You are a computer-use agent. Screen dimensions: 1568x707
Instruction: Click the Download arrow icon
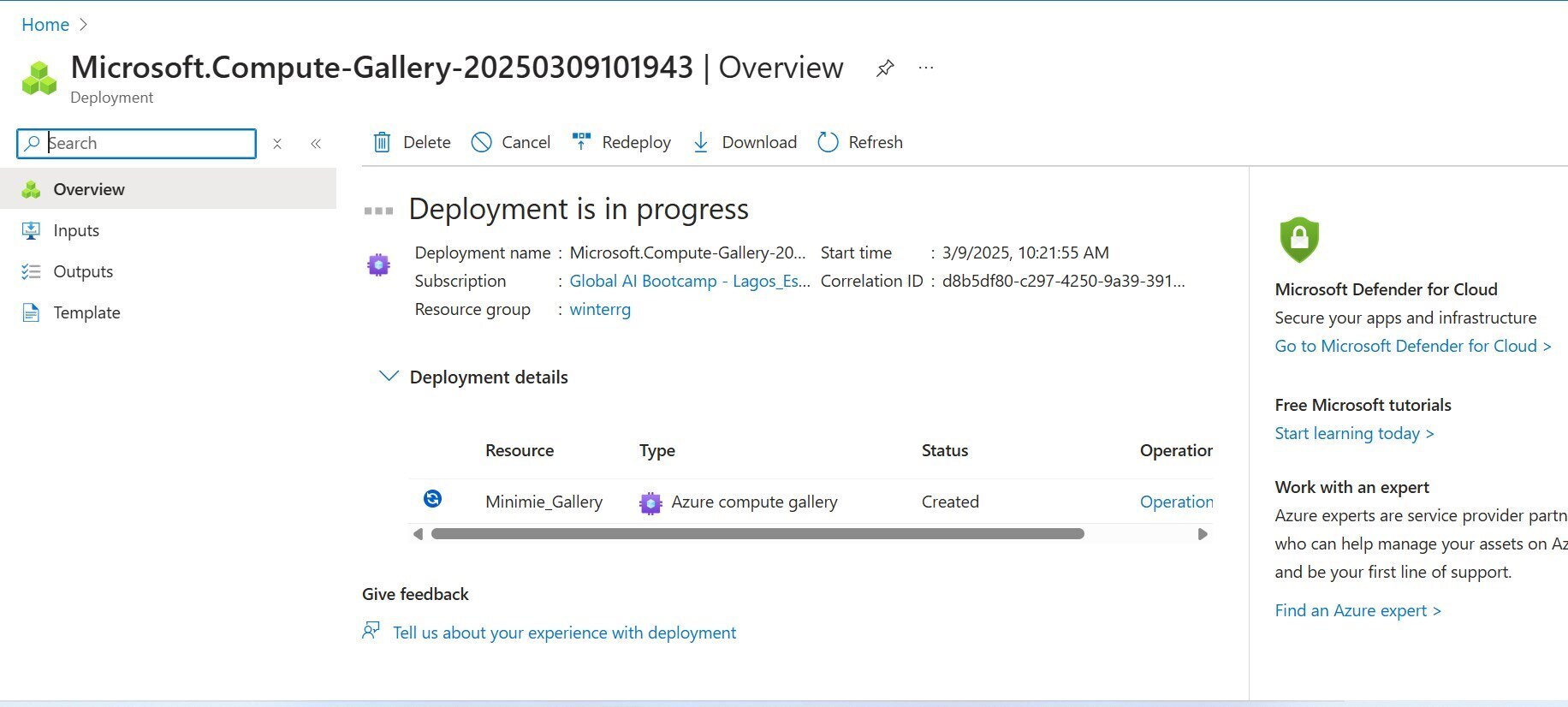coord(701,142)
